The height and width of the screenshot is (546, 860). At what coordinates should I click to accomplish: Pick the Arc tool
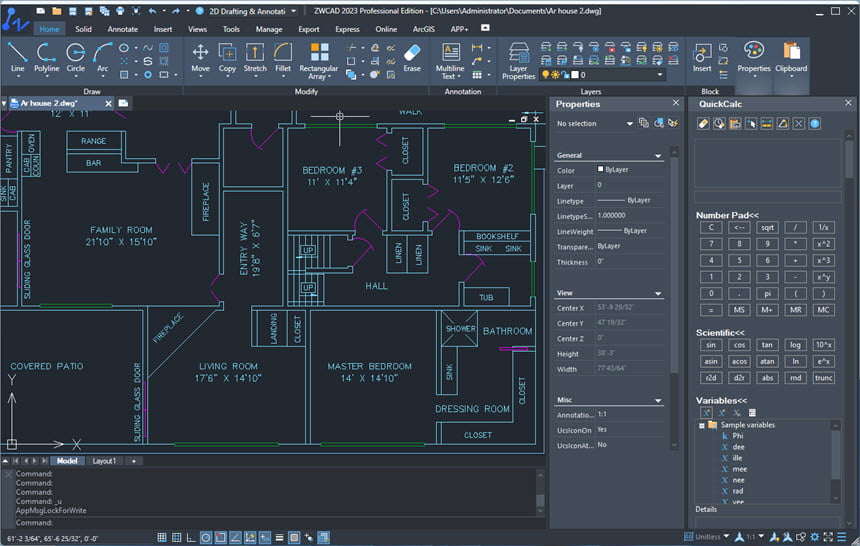point(103,58)
